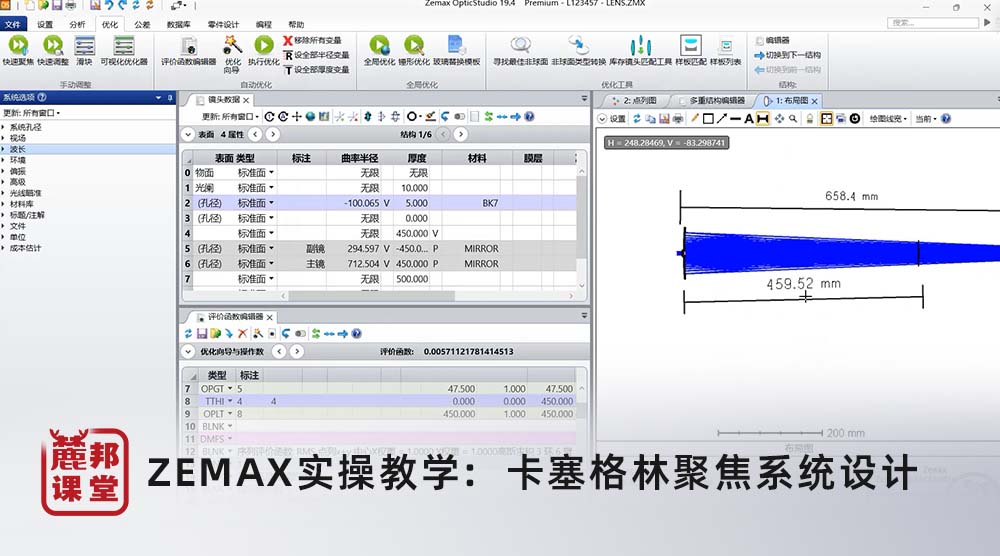Run 快速聚焦 quick focus tool
This screenshot has width=1000, height=556.
18,50
